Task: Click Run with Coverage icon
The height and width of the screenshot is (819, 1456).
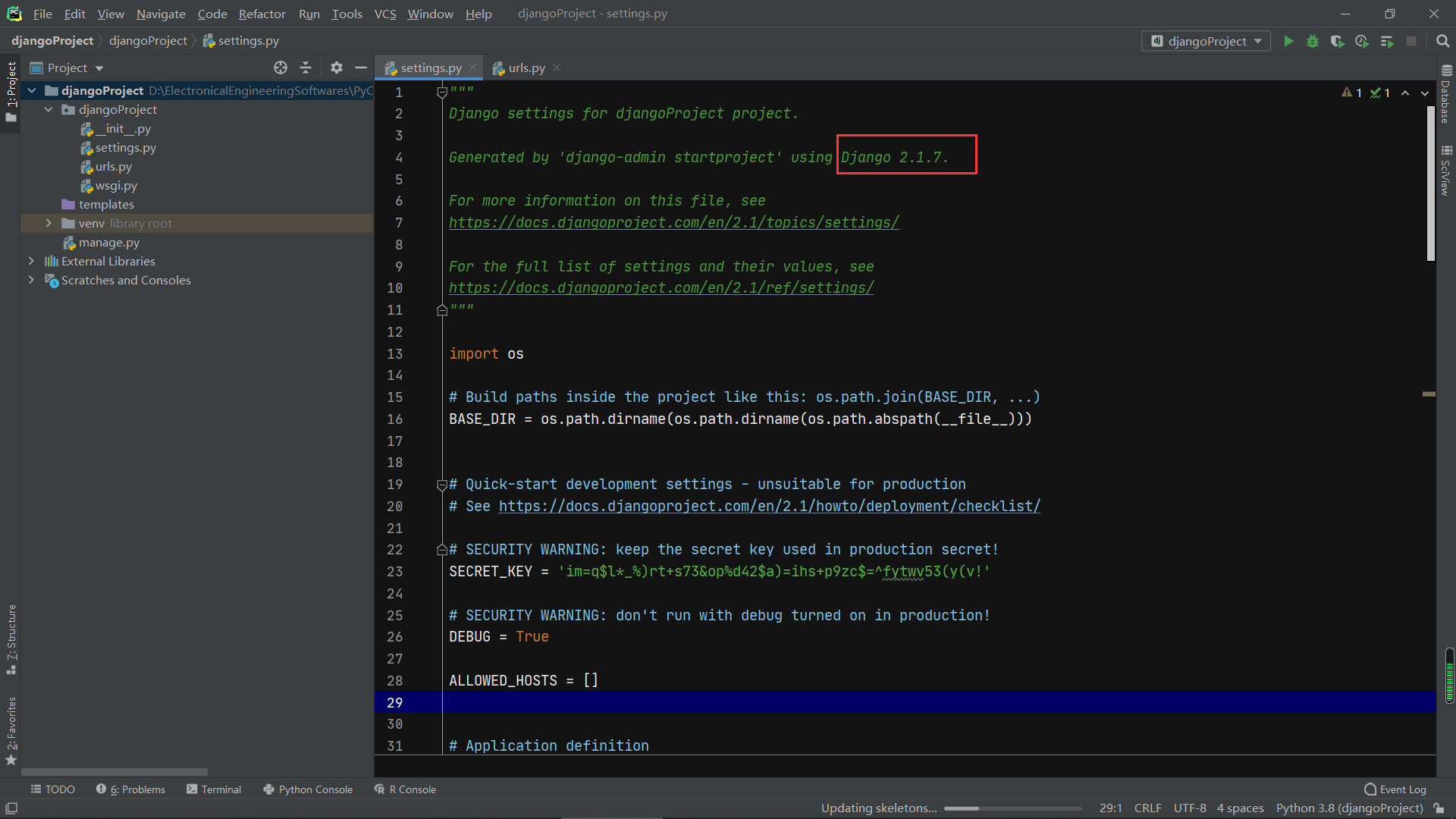Action: click(x=1337, y=41)
